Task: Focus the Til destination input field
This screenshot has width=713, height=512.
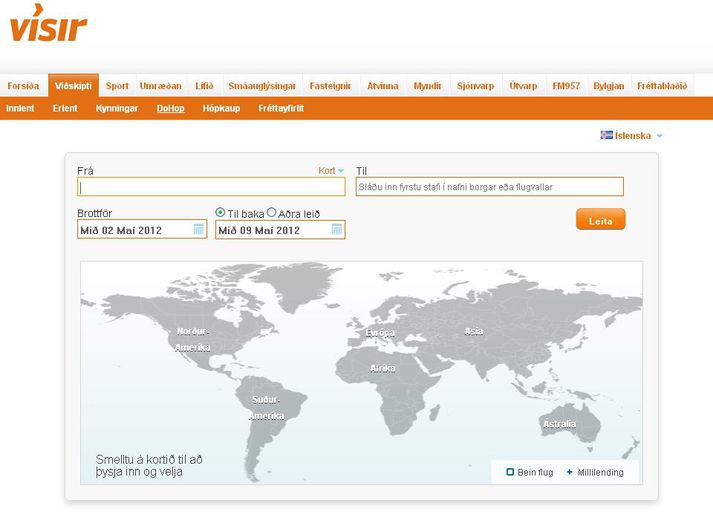Action: [x=489, y=187]
